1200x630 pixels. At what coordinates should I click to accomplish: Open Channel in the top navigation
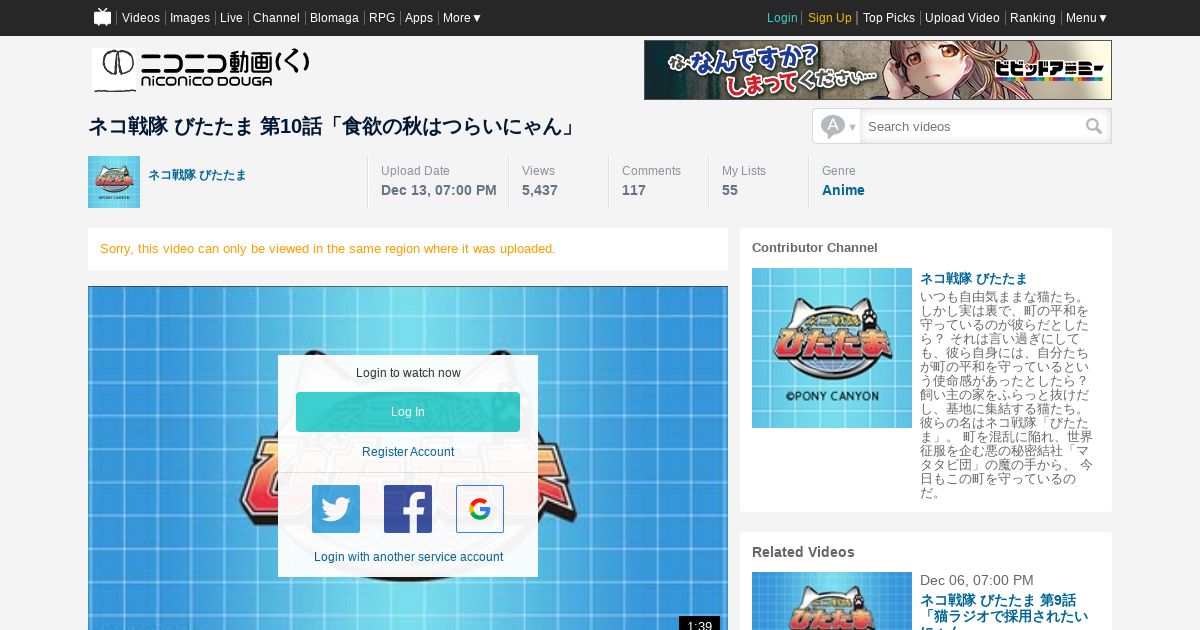(276, 18)
